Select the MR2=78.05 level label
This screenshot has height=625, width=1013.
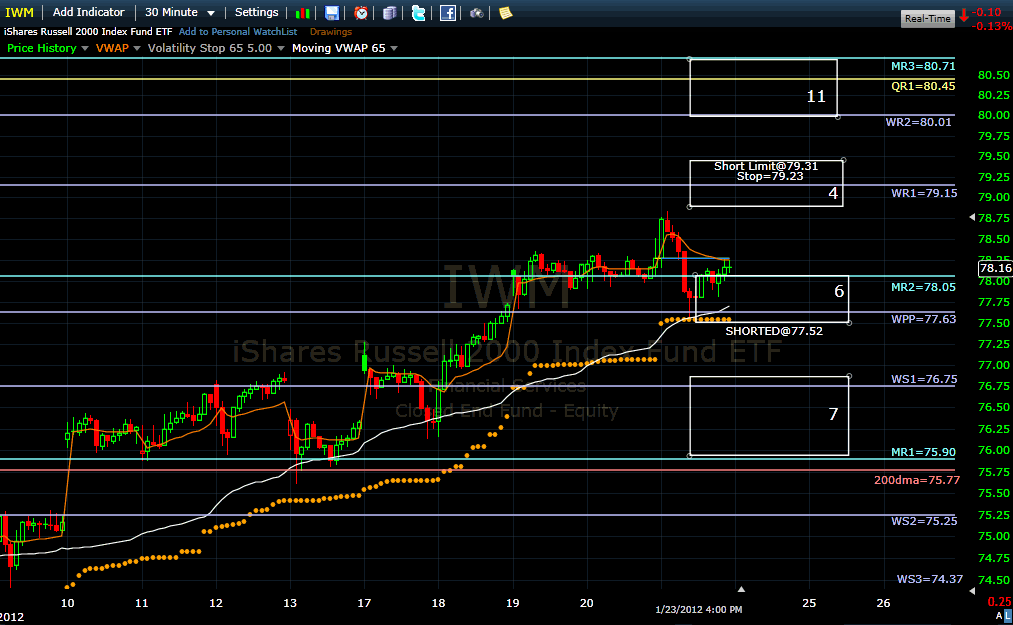point(923,287)
